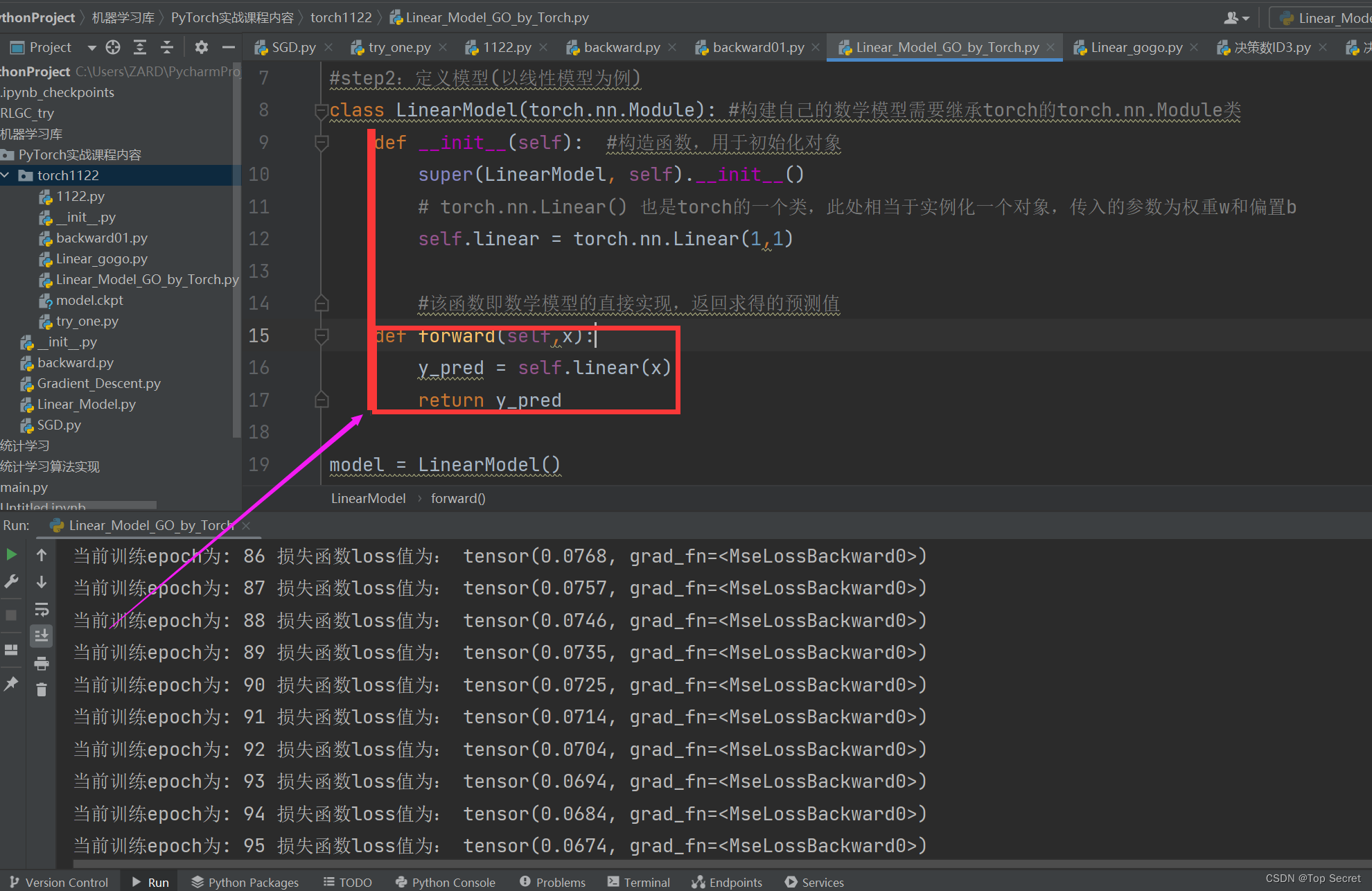This screenshot has height=891, width=1372.
Task: Click the Print output icon
Action: [x=42, y=664]
